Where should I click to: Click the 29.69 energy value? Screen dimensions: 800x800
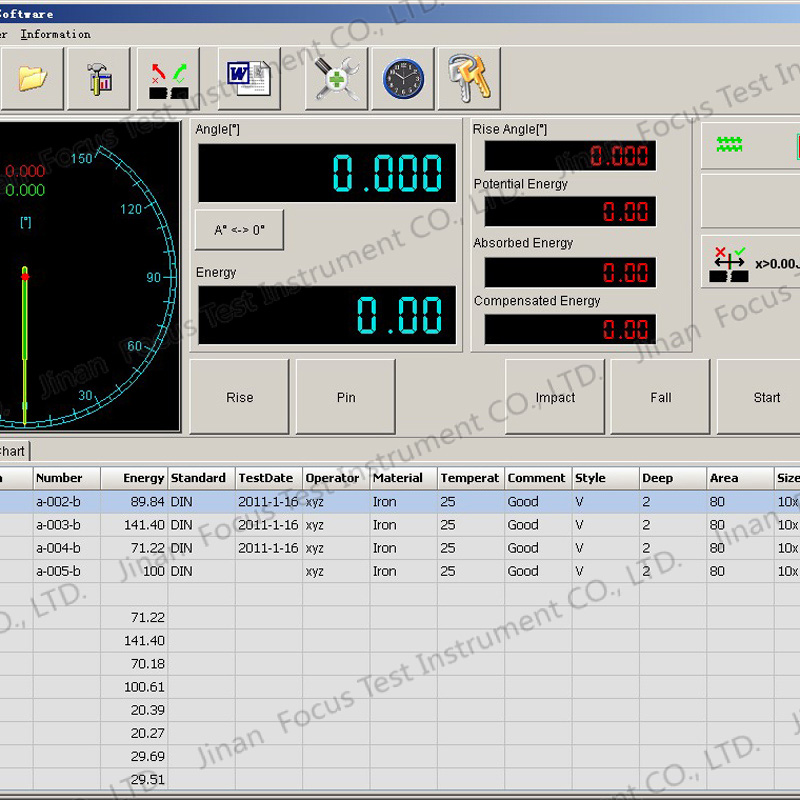click(134, 757)
